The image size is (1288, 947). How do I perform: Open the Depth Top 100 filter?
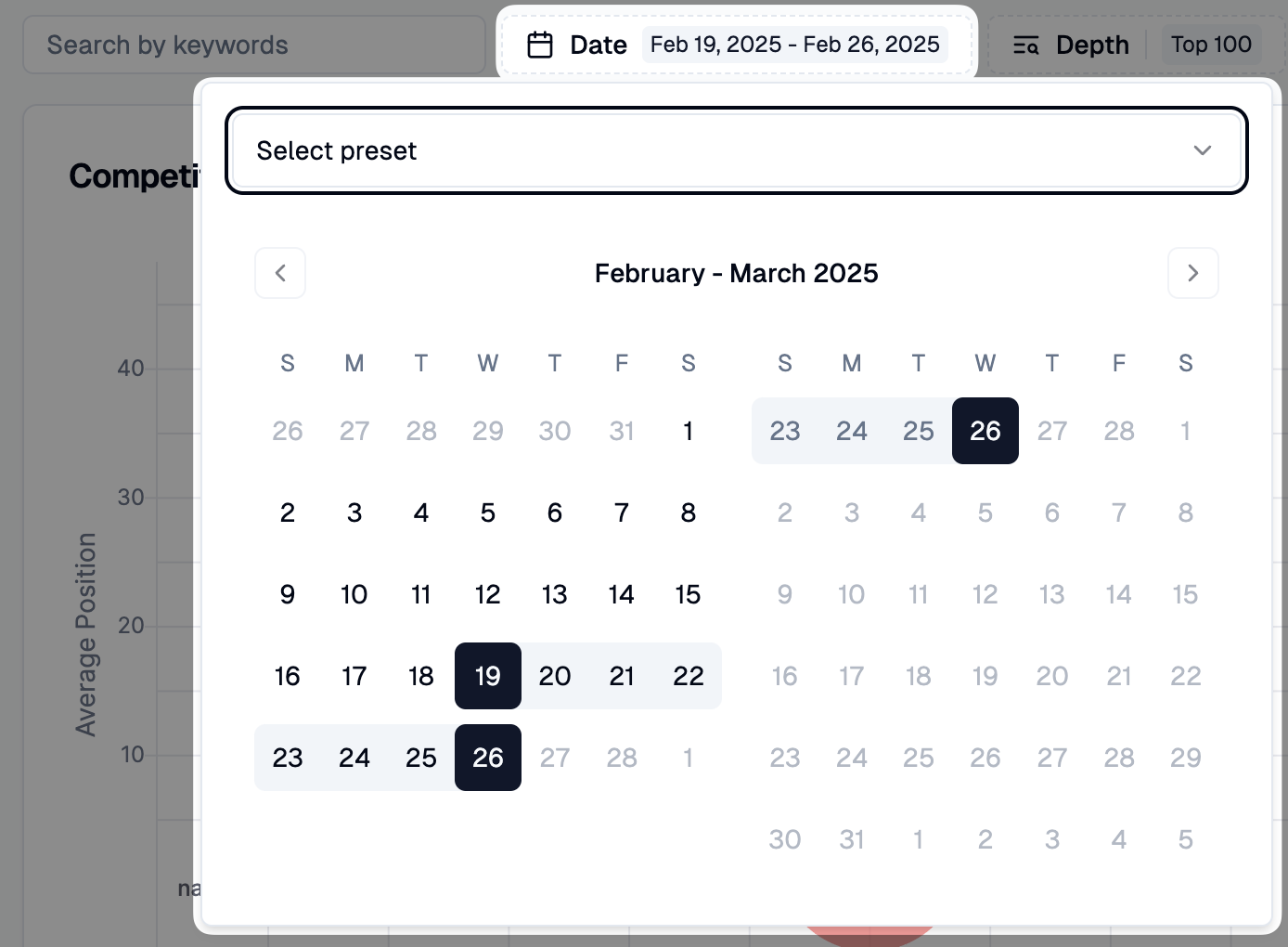[1210, 45]
